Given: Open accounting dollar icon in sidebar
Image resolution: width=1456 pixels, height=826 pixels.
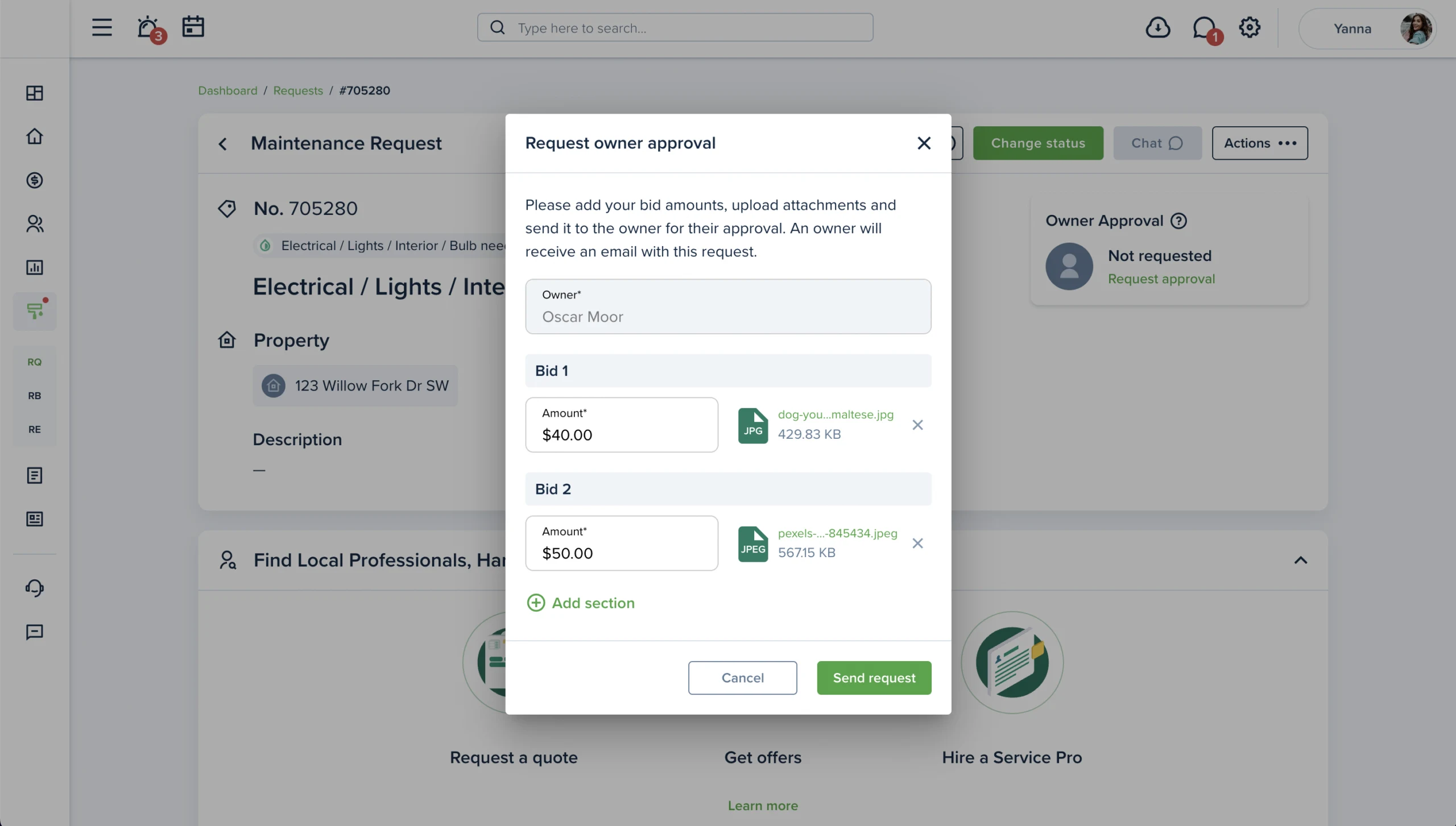Looking at the screenshot, I should pos(35,180).
